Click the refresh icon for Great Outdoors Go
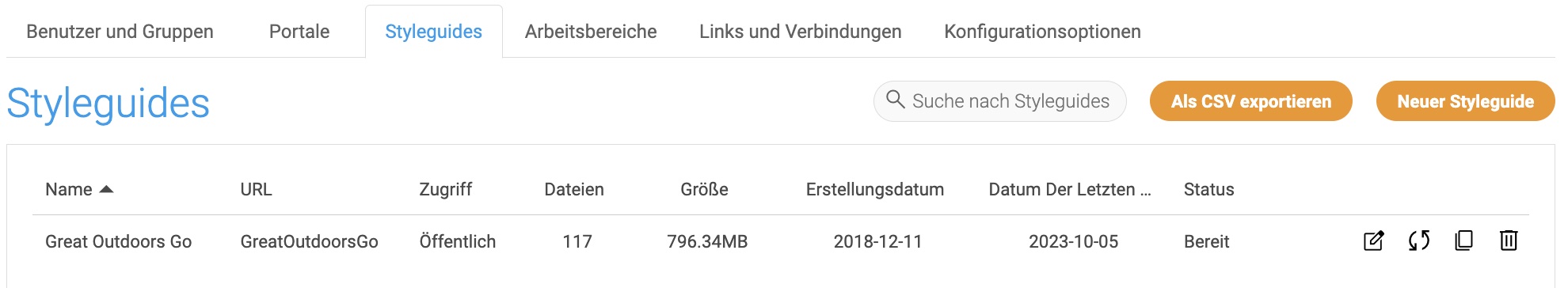Screen dimensions: 1568x288 [1418, 241]
